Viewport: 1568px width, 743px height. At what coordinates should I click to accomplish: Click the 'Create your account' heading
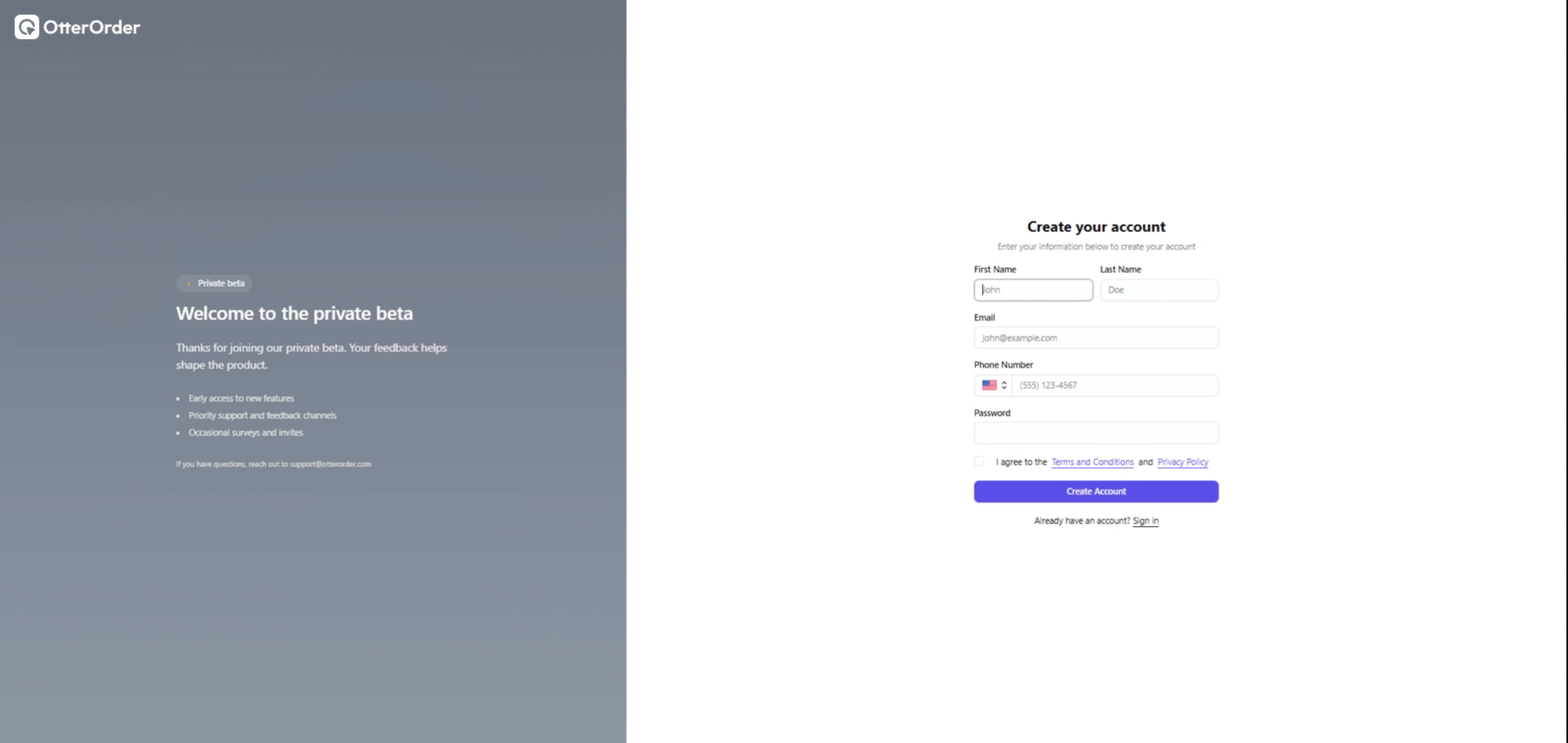coord(1096,227)
